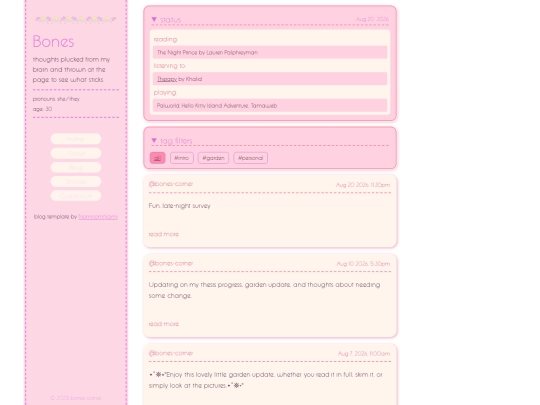The height and width of the screenshot is (405, 540).
Task: Click the Night Prince reading entry
Action: pyautogui.click(x=270, y=52)
